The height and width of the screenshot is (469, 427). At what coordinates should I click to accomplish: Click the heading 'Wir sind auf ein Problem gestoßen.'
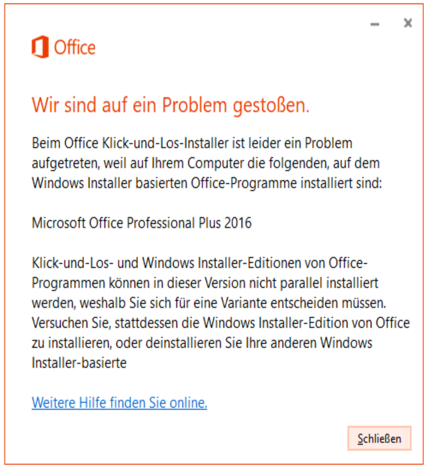pyautogui.click(x=171, y=105)
